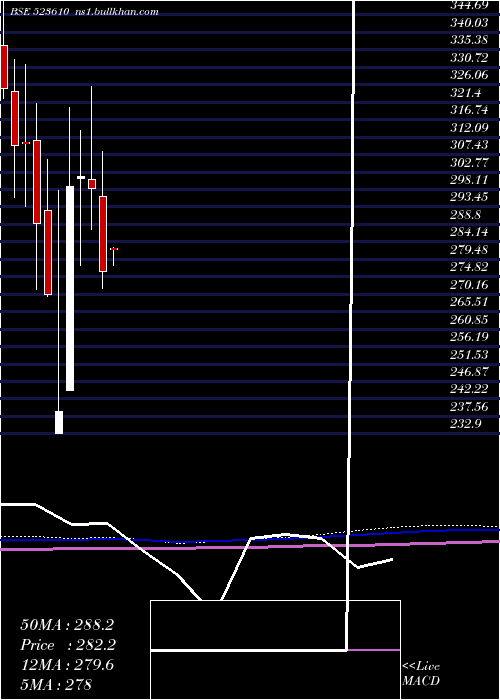500x700 pixels.
Task: Click the small white candle at the chart low
Action: click(x=59, y=422)
